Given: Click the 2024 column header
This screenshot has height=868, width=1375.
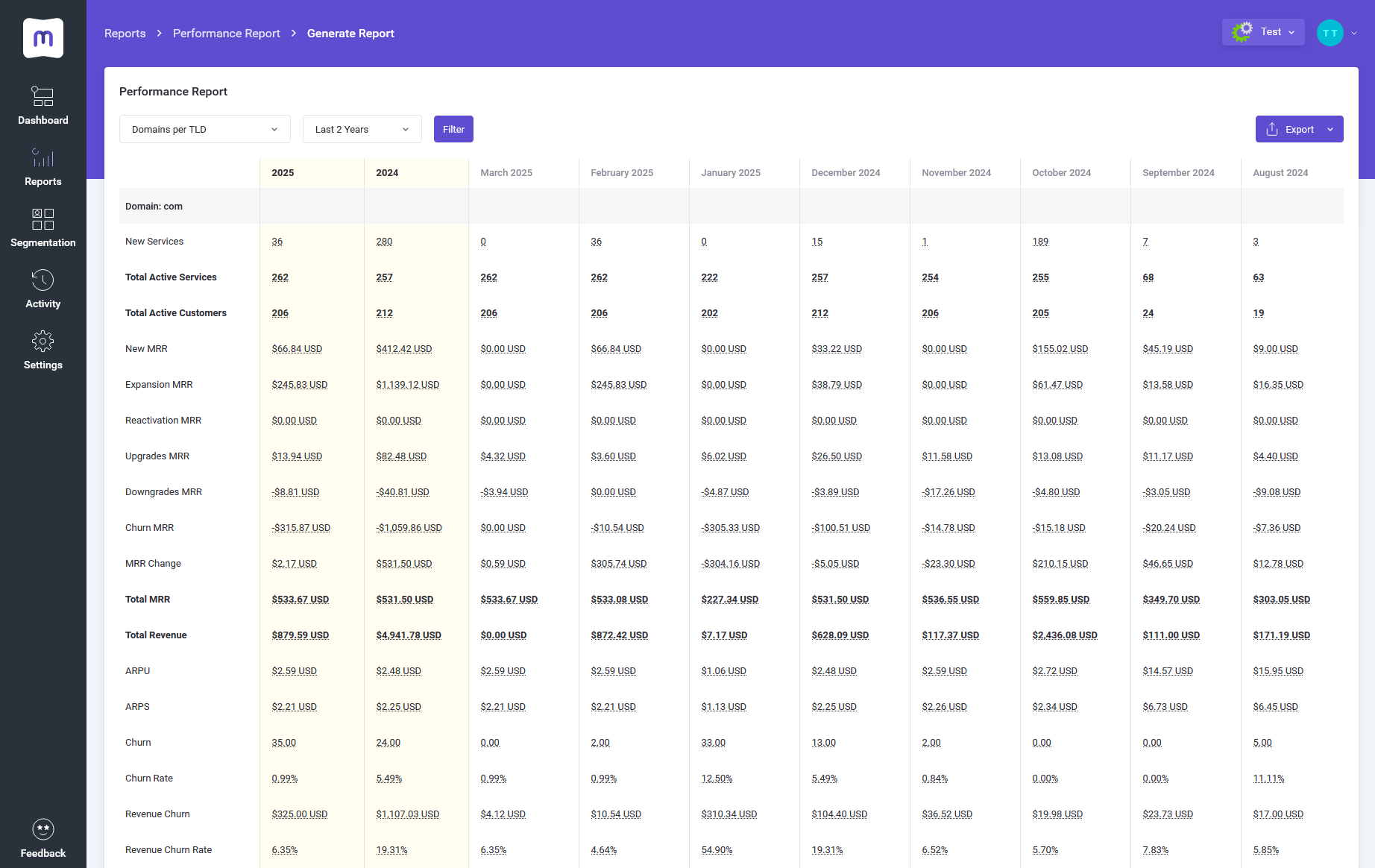Looking at the screenshot, I should 387,172.
